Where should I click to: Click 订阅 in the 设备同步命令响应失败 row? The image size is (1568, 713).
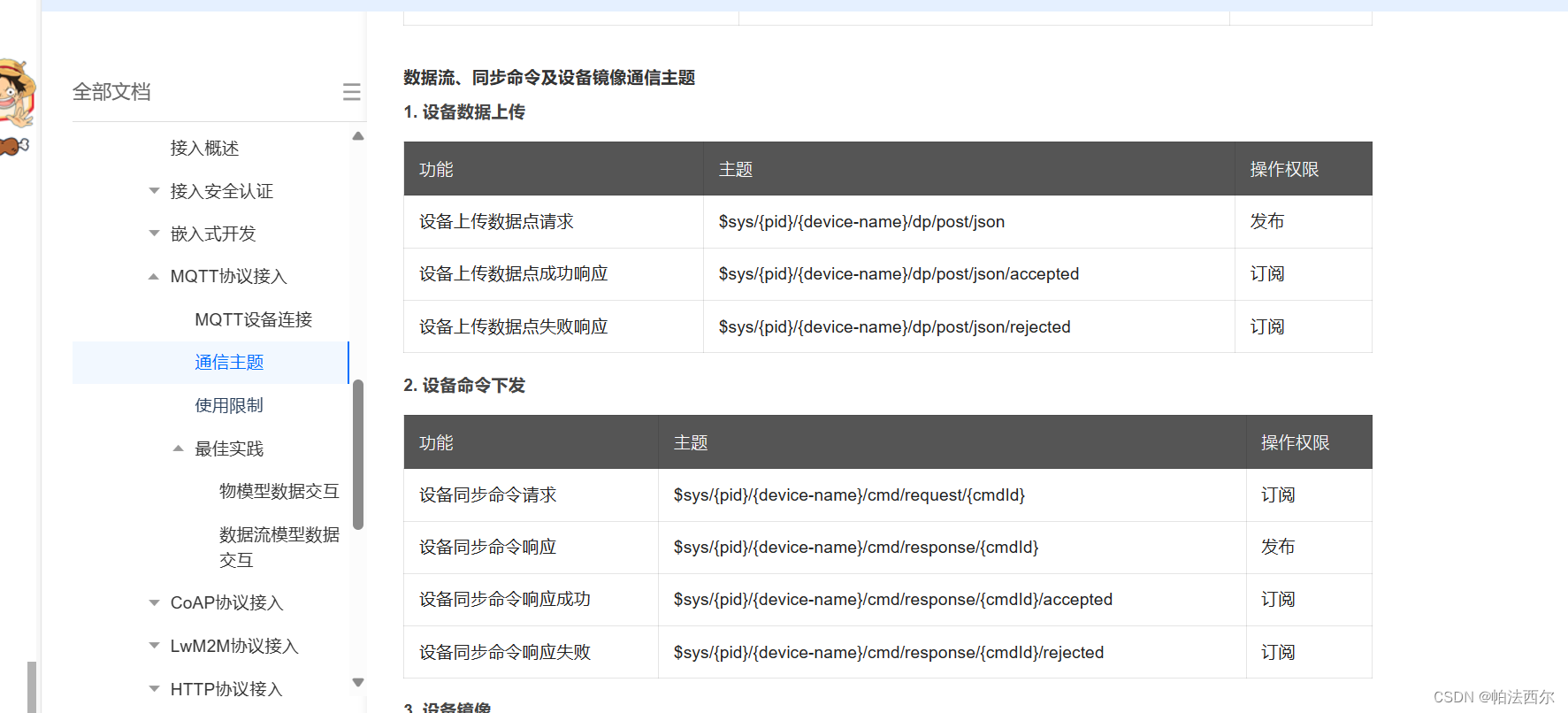[1278, 652]
